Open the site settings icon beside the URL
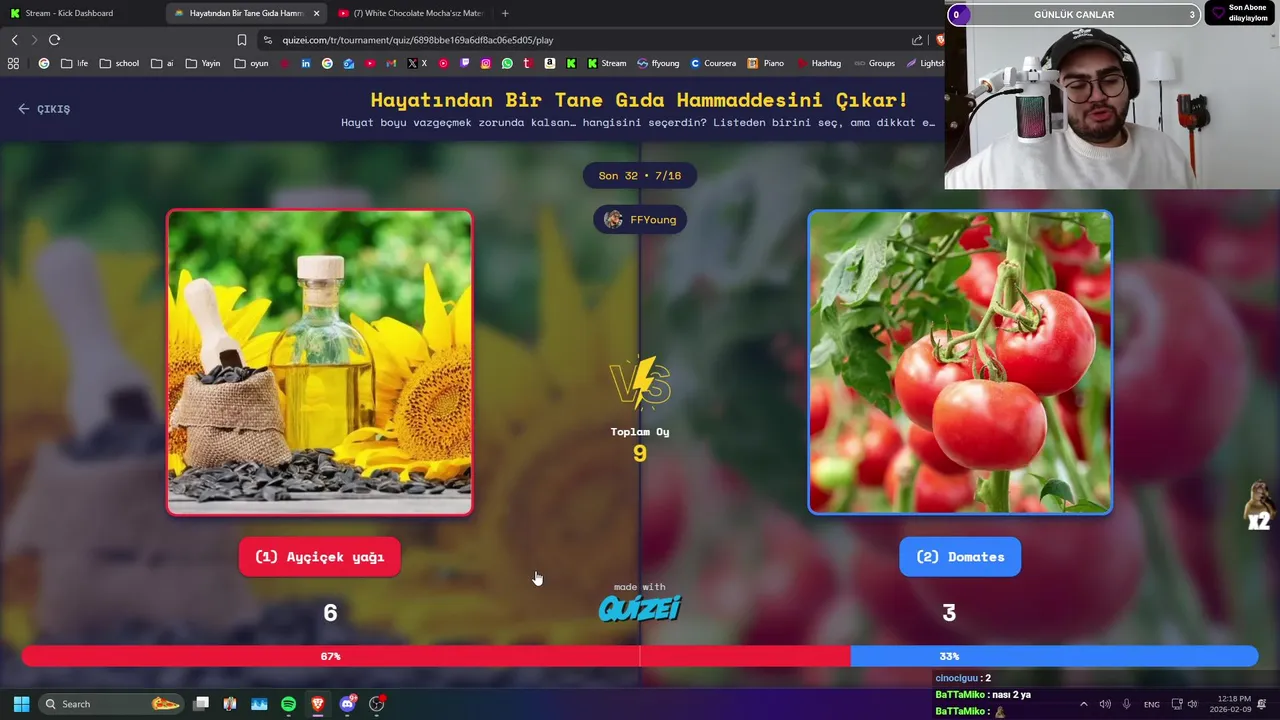 [267, 40]
